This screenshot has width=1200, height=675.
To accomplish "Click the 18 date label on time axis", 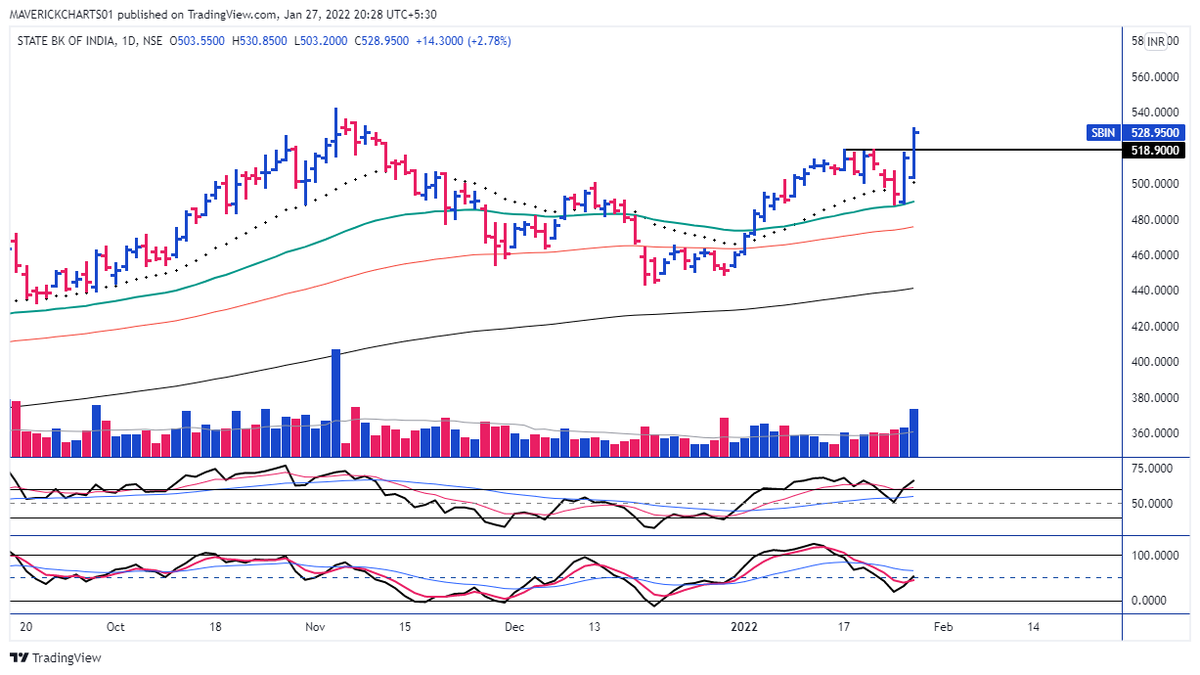I will tap(215, 627).
